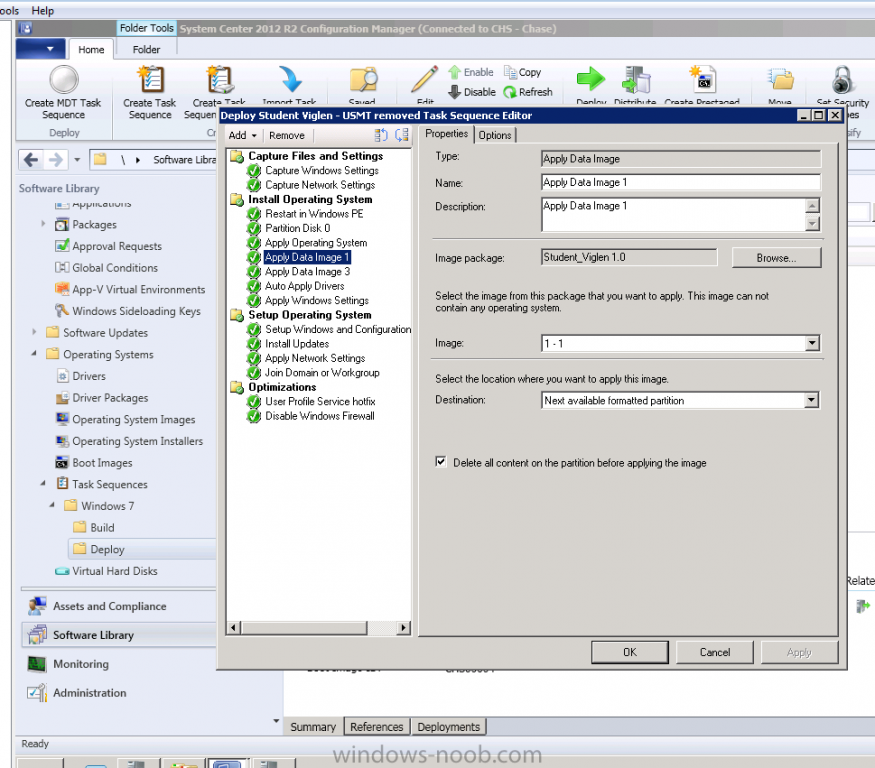
Task: Open Saved Searches ribbon icon
Action: (x=363, y=79)
